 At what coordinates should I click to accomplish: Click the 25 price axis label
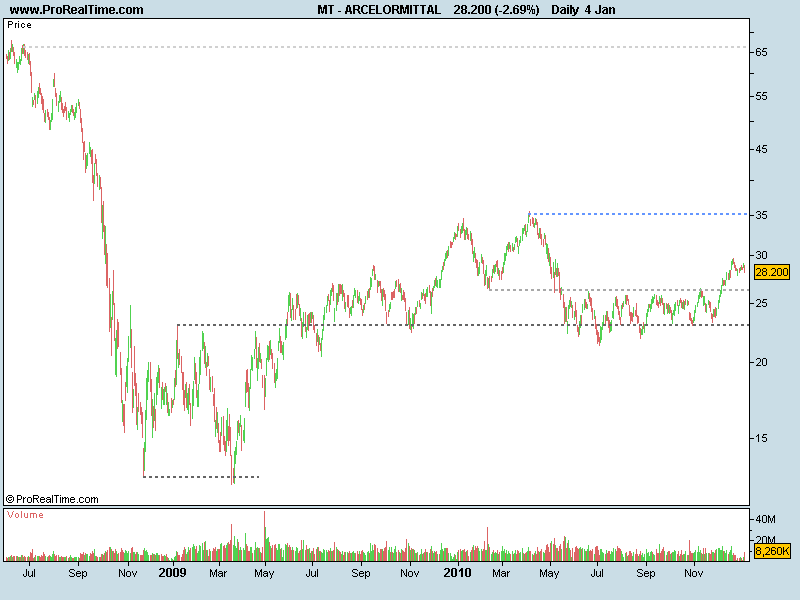(x=761, y=304)
